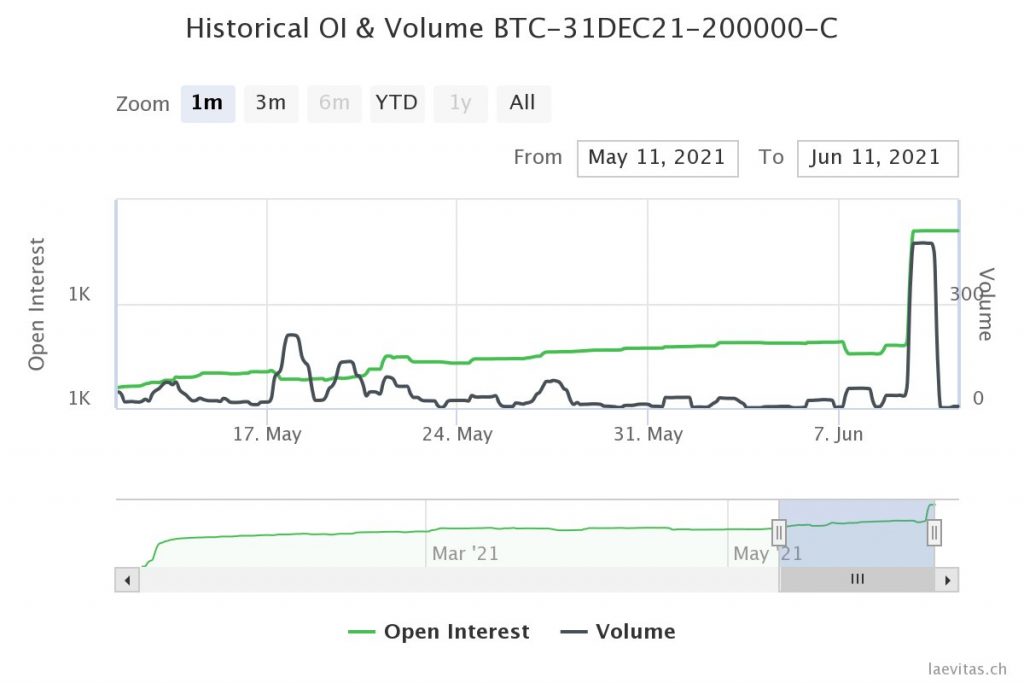Toggle Open Interest series in legend
1024x683 pixels.
pos(456,632)
